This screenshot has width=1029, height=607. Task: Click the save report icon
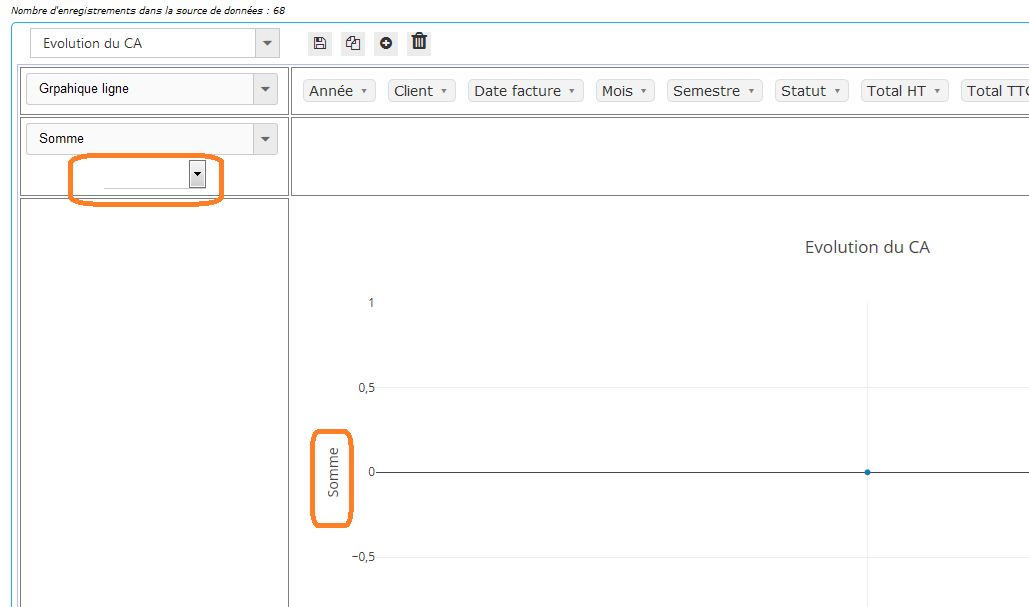320,43
